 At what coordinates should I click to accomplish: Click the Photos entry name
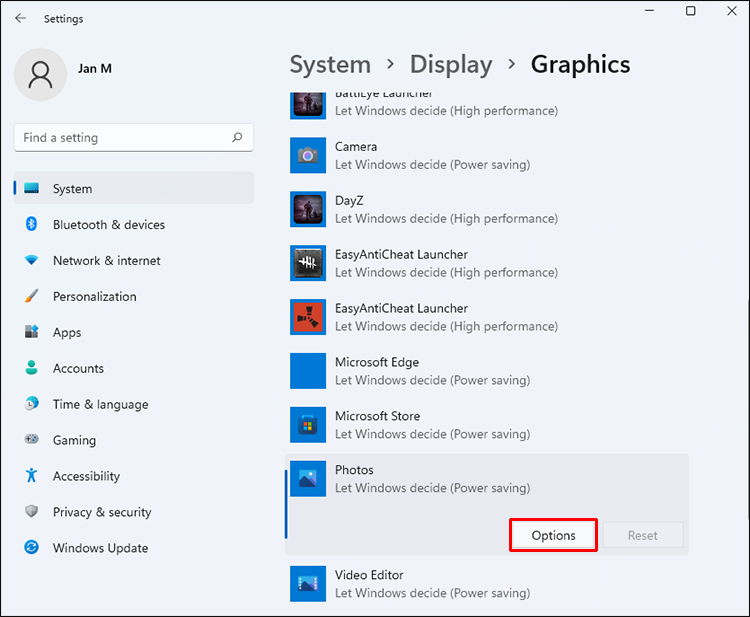pos(354,470)
